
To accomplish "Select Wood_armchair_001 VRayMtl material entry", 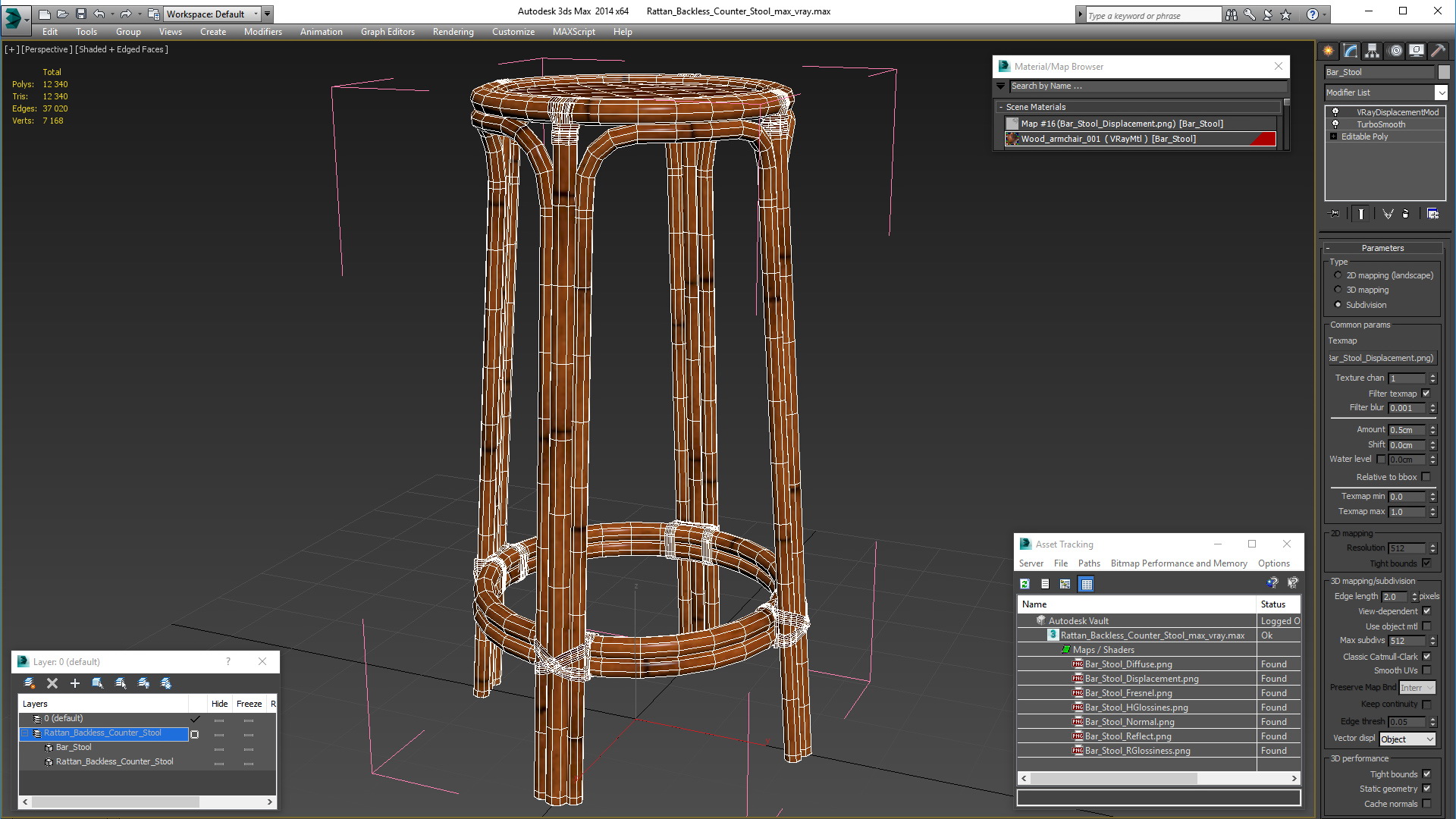I will 1141,139.
